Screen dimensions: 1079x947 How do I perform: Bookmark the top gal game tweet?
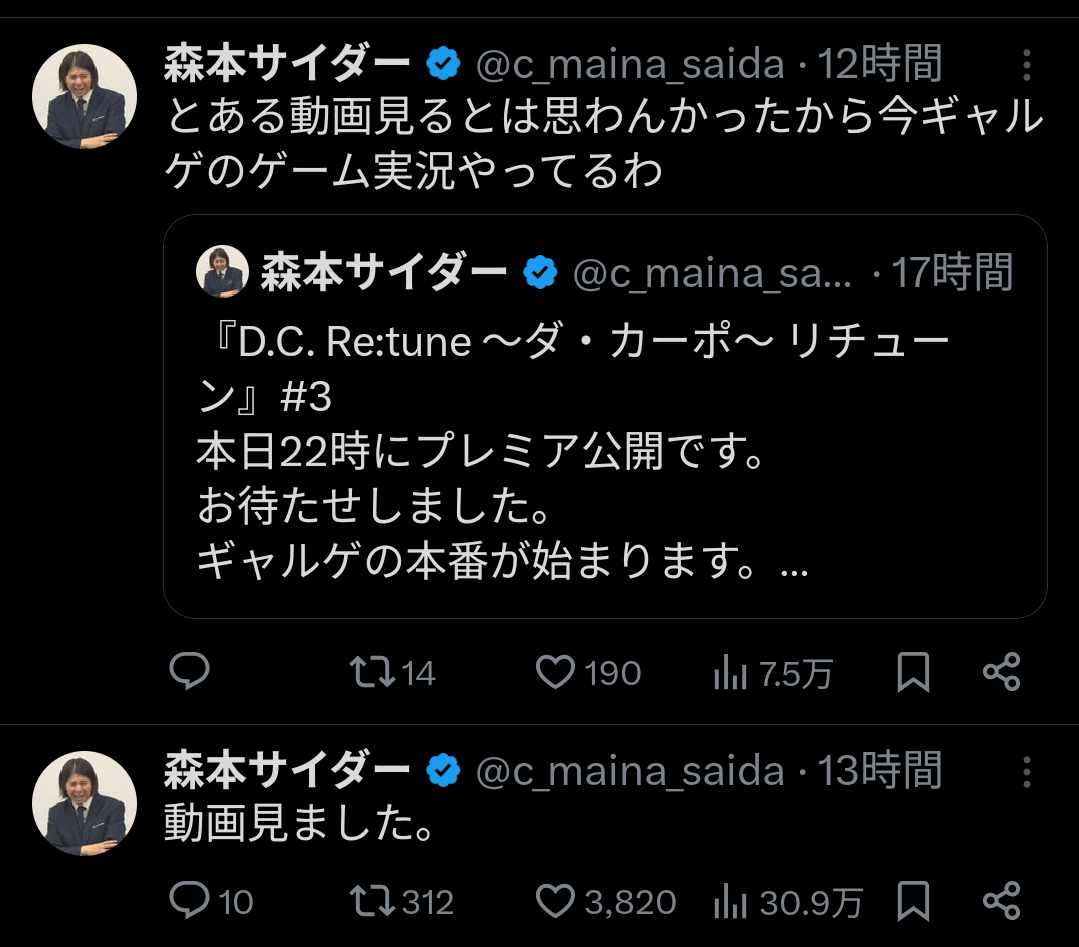click(913, 672)
